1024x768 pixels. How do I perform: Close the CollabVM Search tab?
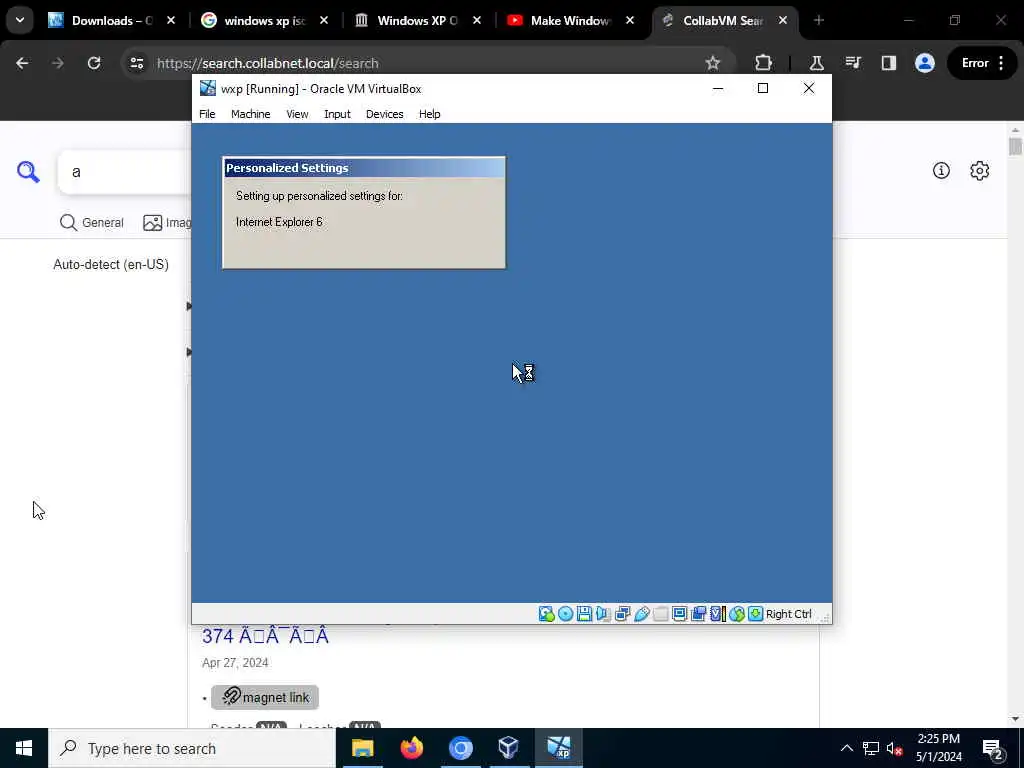click(x=782, y=20)
